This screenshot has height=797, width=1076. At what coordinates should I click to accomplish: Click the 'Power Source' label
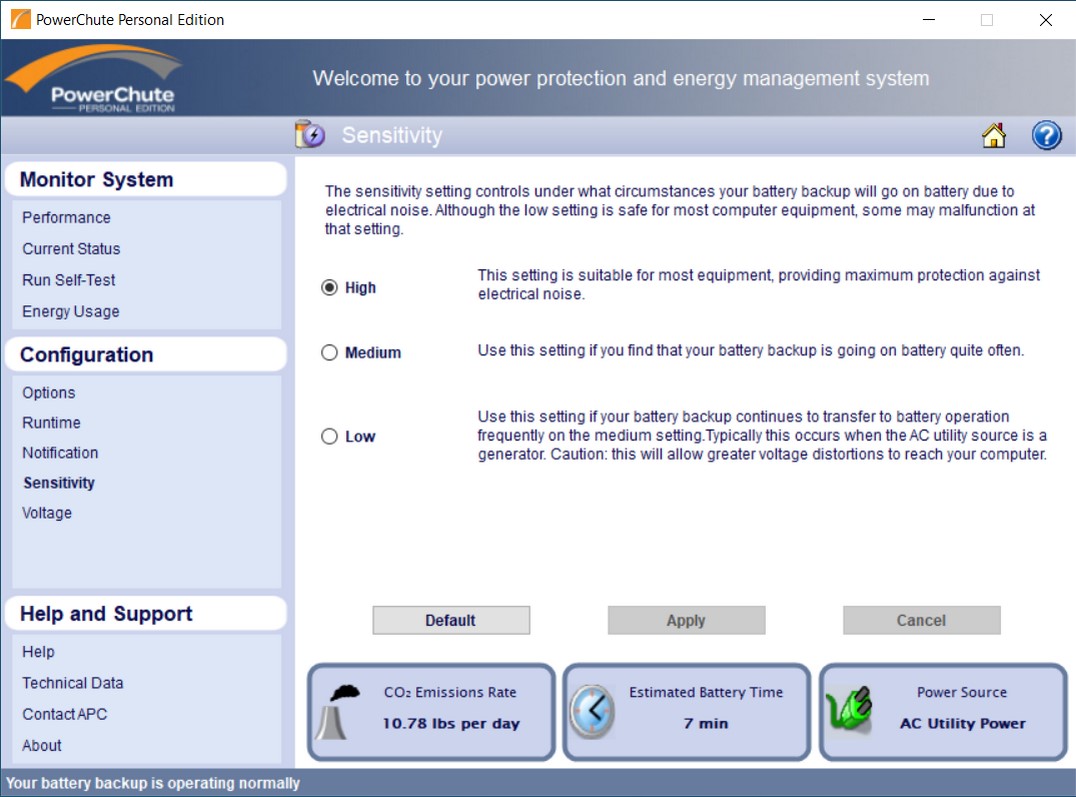pos(962,693)
